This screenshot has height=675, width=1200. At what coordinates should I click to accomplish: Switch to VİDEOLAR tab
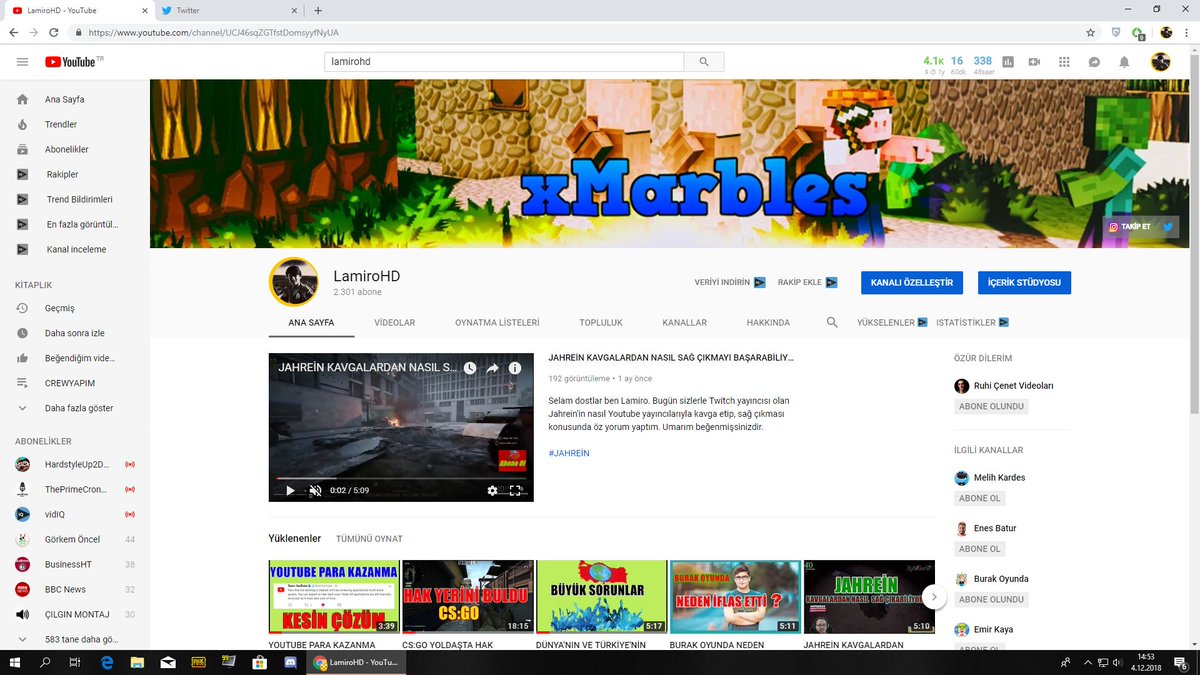[394, 323]
